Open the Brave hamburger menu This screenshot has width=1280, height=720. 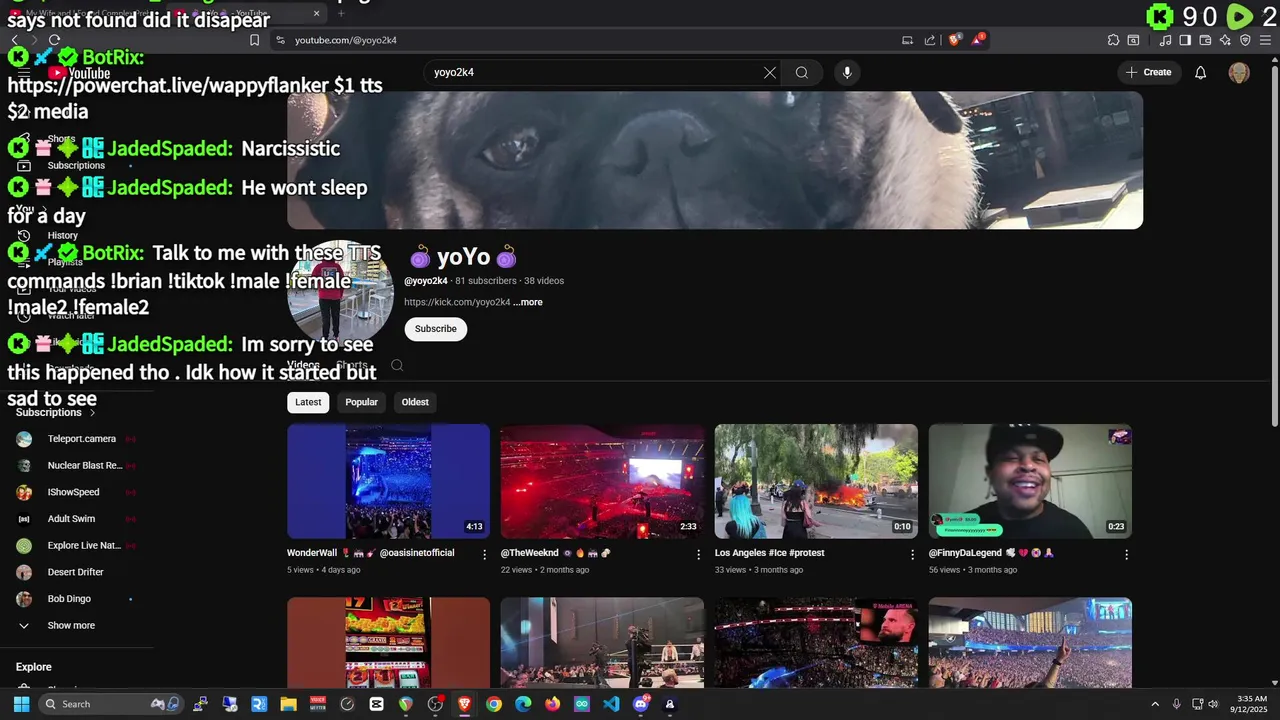(x=1265, y=40)
